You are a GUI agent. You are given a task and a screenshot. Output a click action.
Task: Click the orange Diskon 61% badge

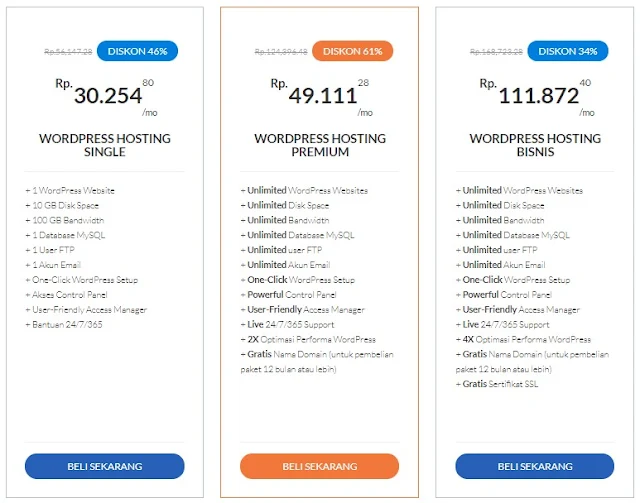point(353,51)
